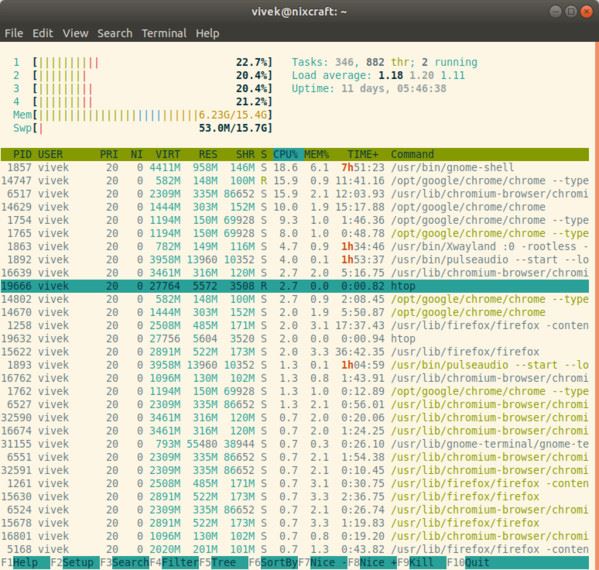Select process row with PID 14747
This screenshot has height=570, width=599.
pos(295,181)
